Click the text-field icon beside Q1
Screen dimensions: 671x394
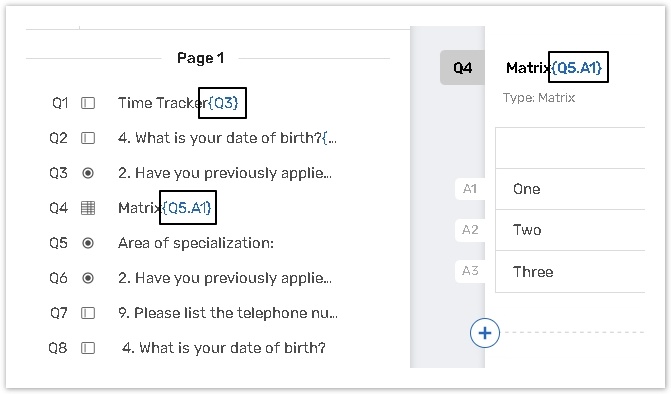pos(88,103)
